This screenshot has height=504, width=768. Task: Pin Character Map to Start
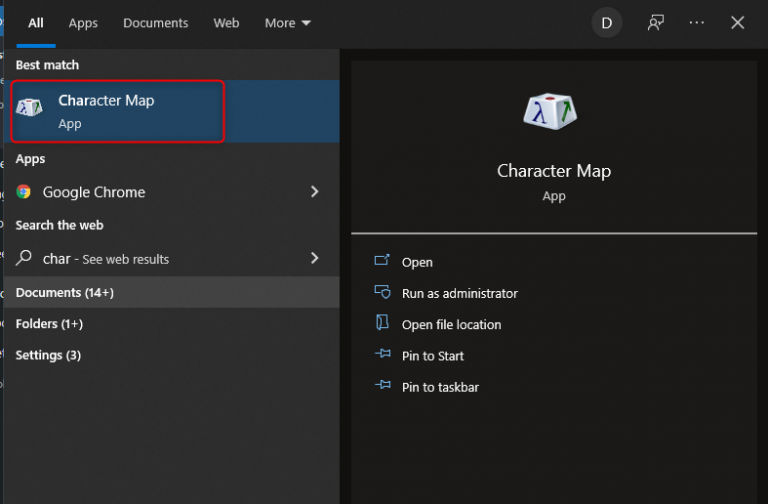[x=432, y=356]
